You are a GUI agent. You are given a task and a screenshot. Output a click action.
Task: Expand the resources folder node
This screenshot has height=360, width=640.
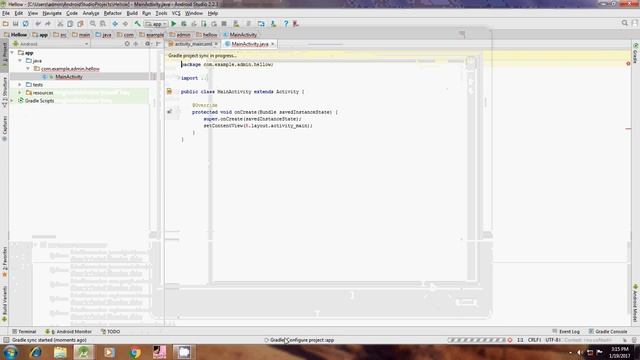20,93
